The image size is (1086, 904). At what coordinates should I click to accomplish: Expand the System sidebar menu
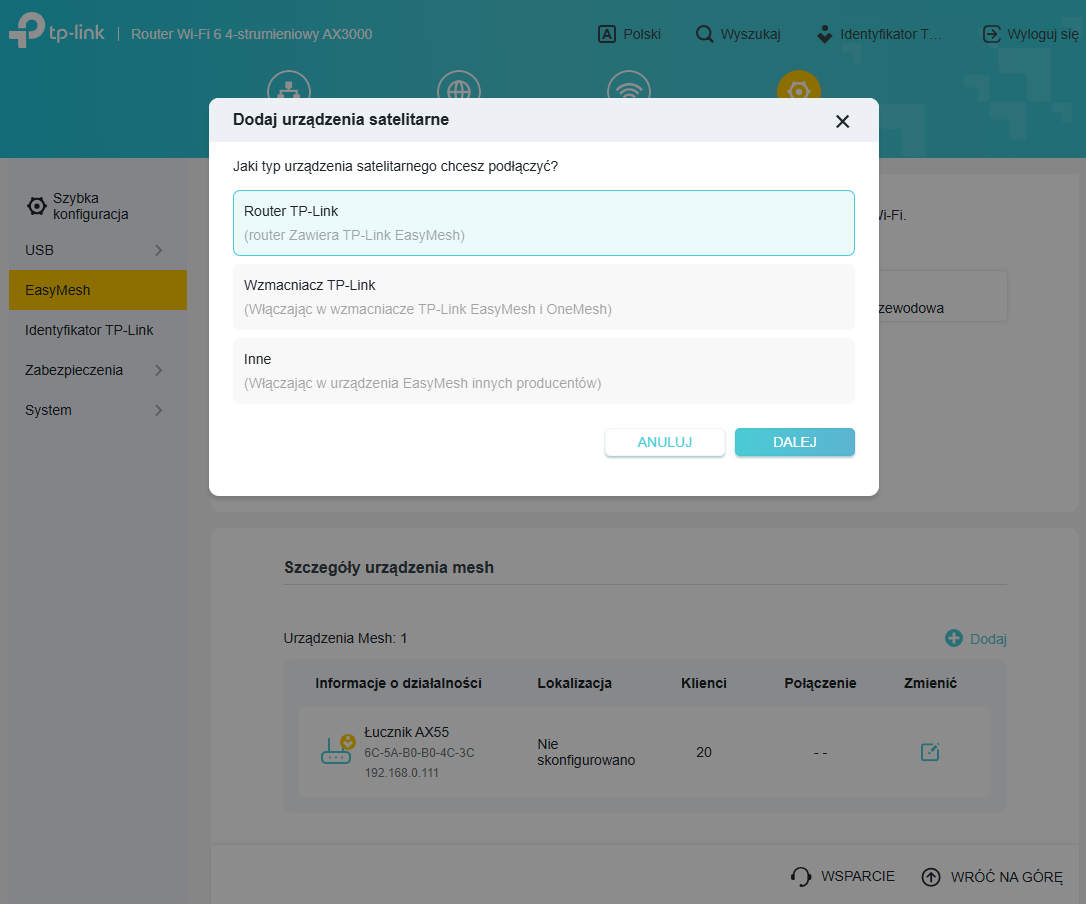(x=98, y=410)
